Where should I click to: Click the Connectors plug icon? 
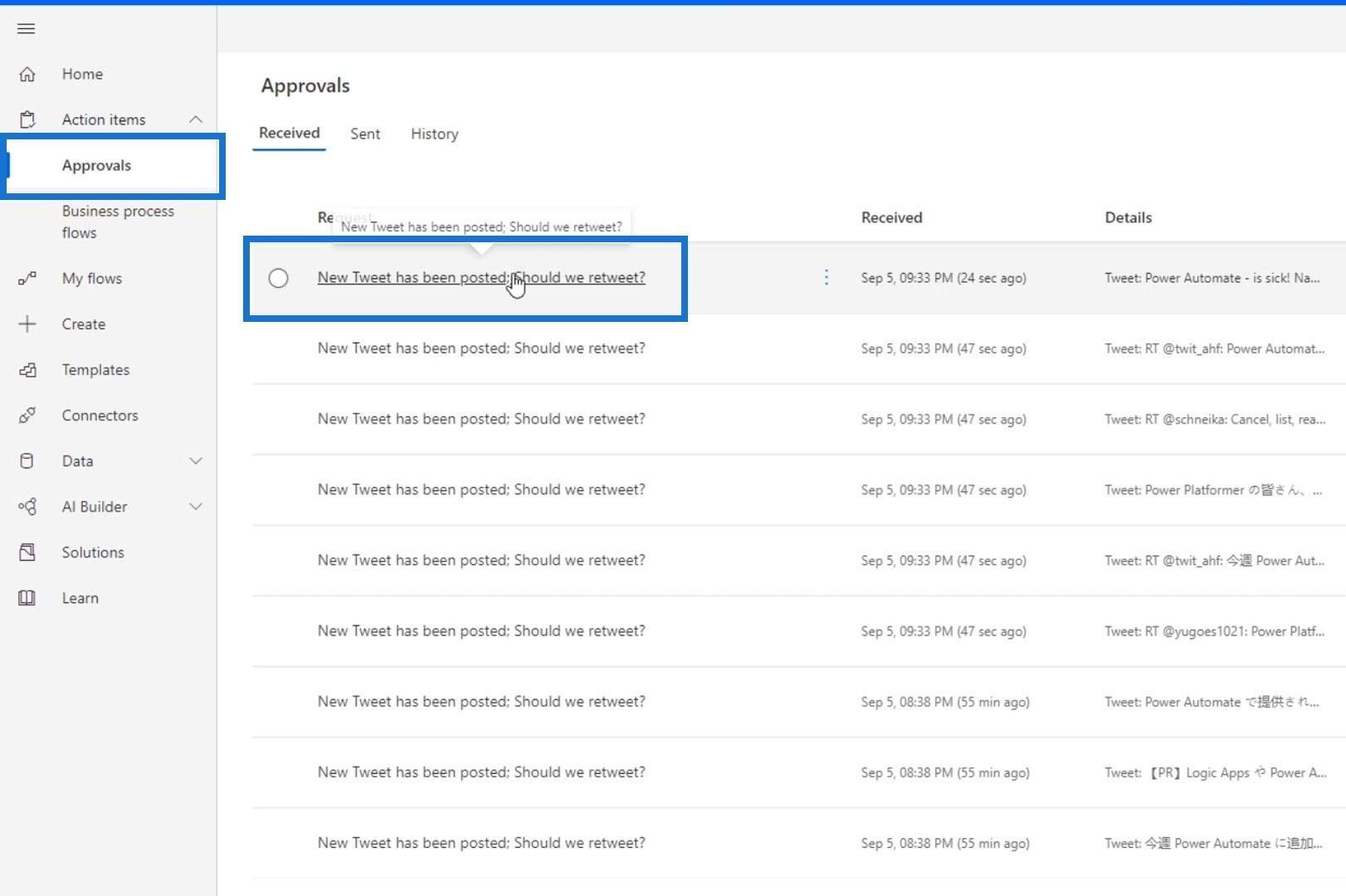27,416
